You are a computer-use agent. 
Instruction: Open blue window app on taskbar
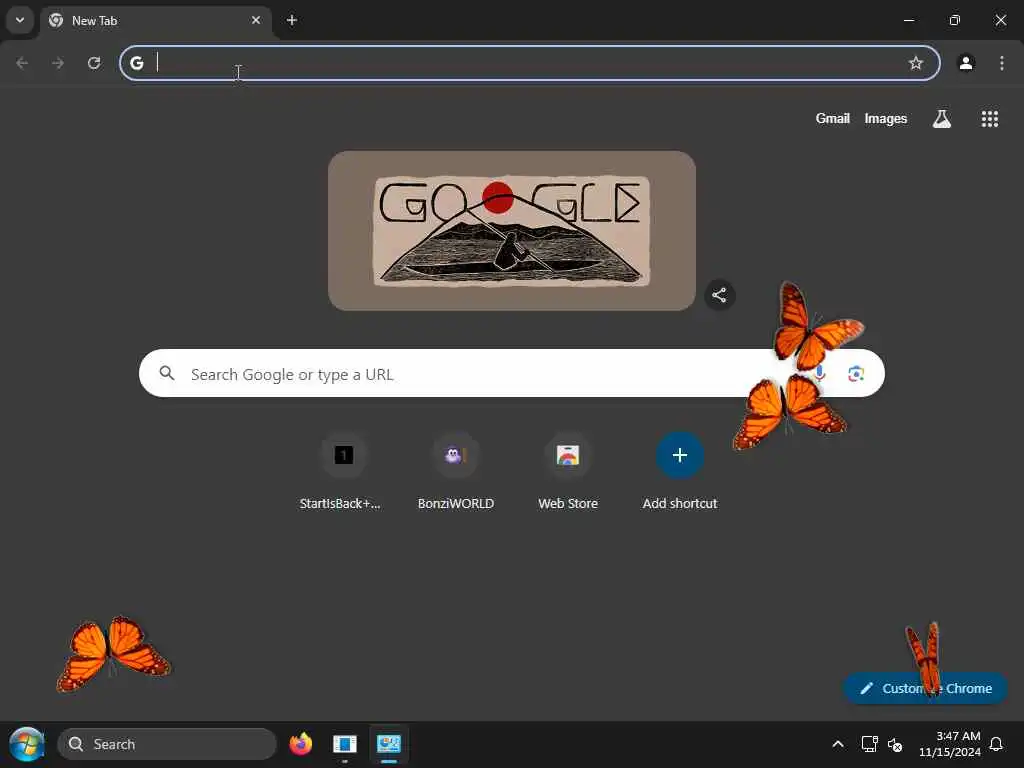click(345, 744)
